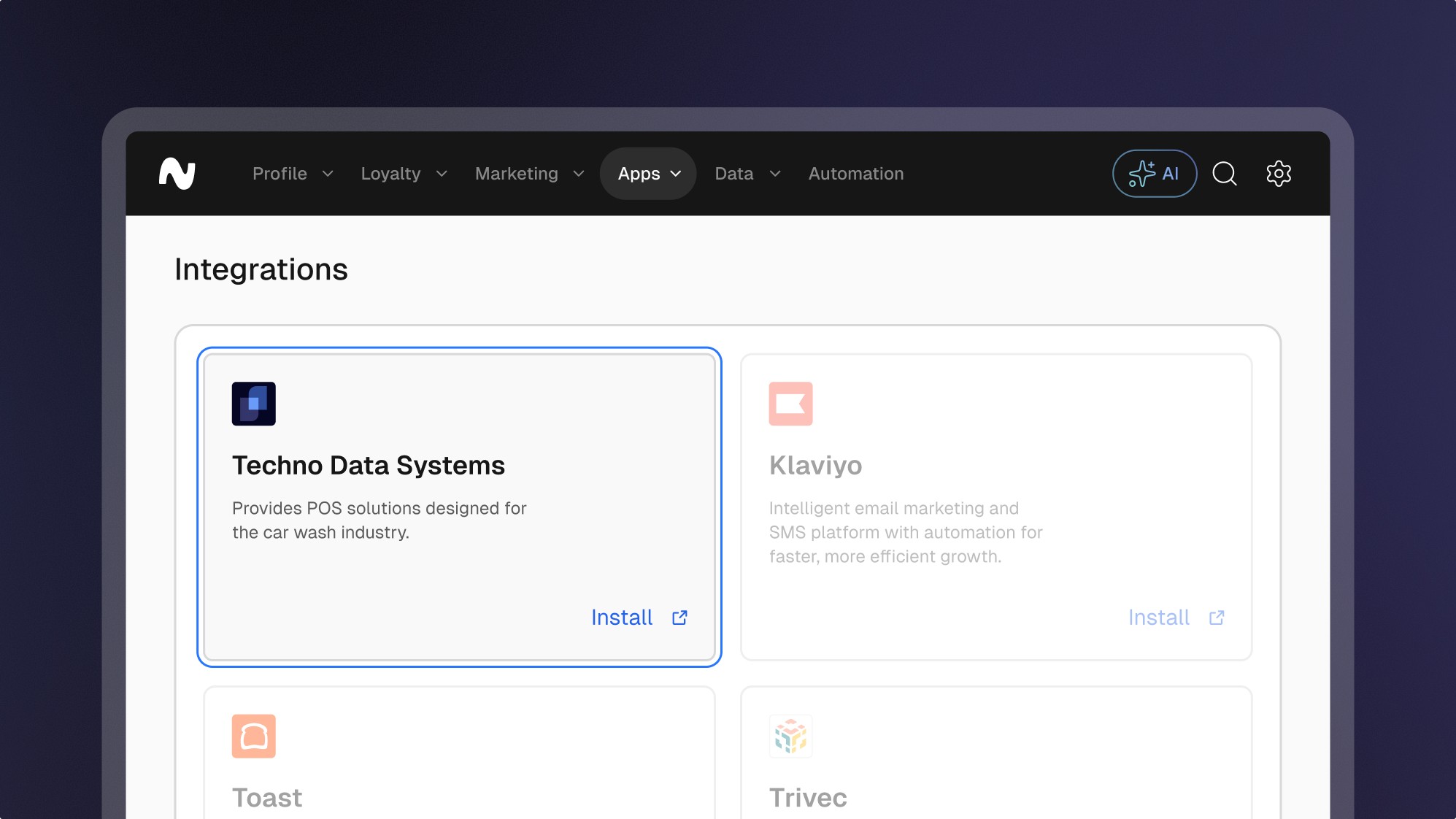Click the N logo in the navbar
Viewport: 1456px width, 819px height.
pos(177,174)
